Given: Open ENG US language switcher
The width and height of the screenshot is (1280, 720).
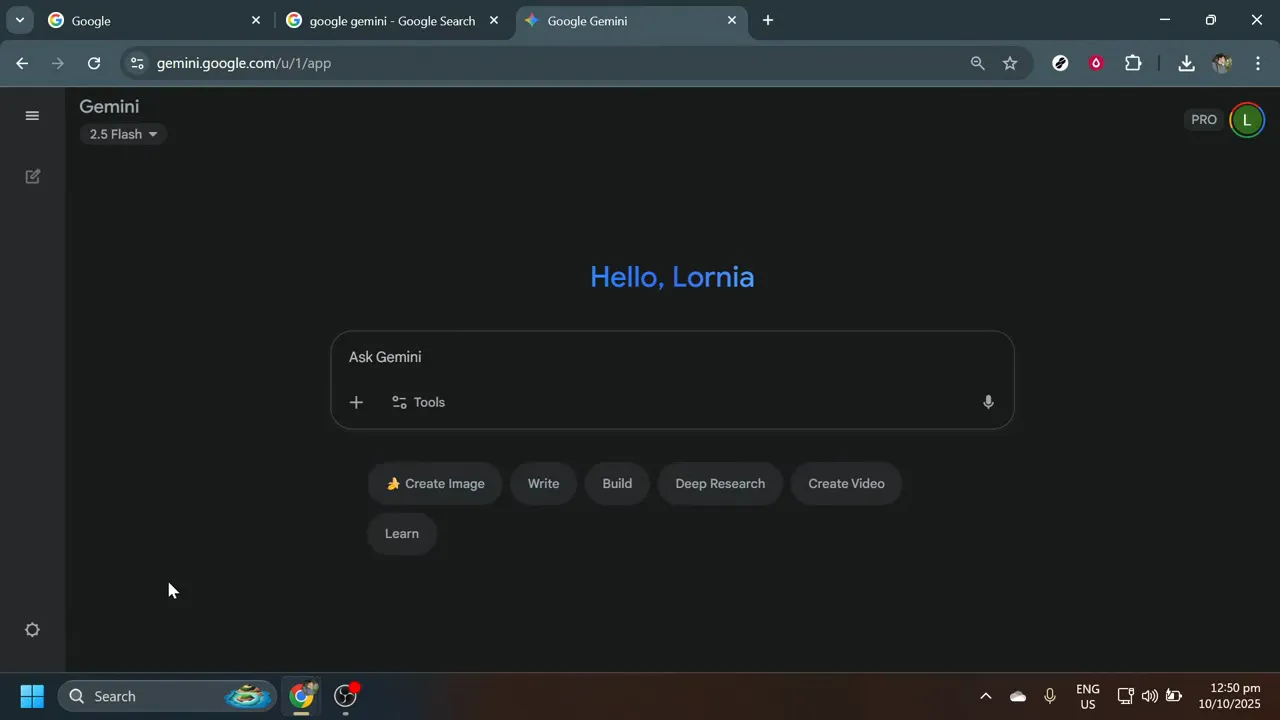Looking at the screenshot, I should [x=1088, y=696].
